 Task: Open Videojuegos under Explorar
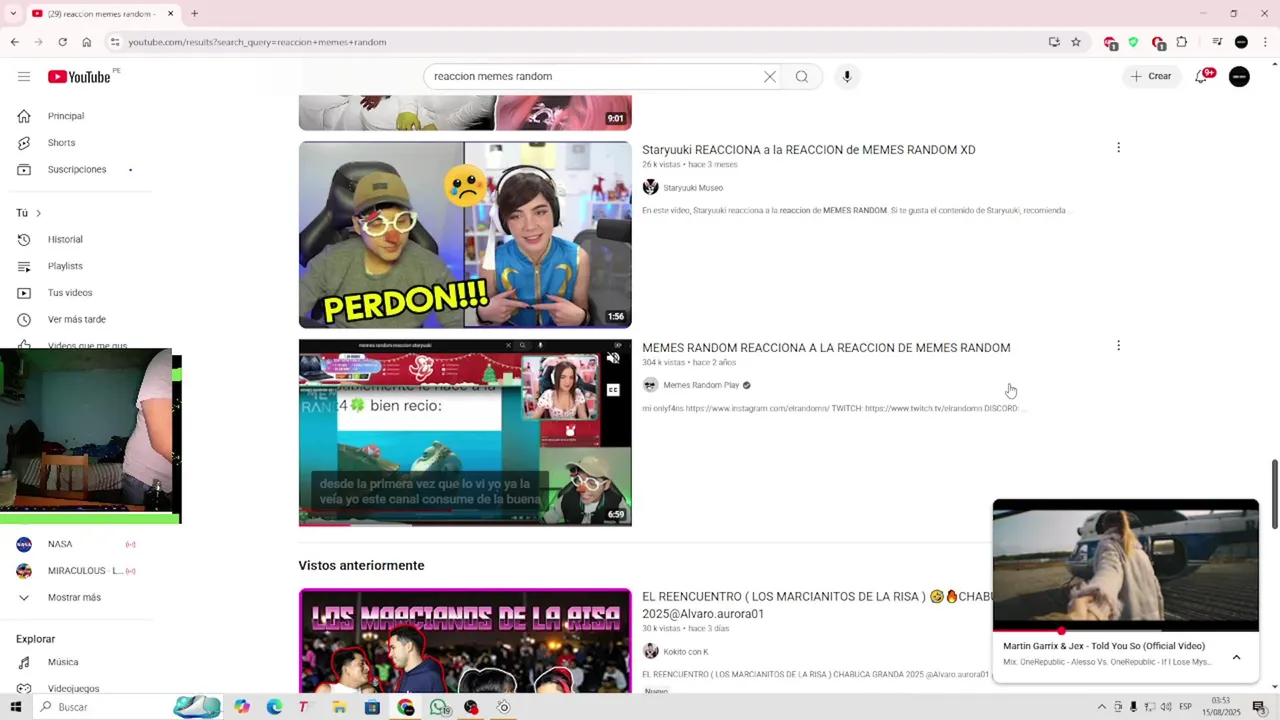pos(73,689)
